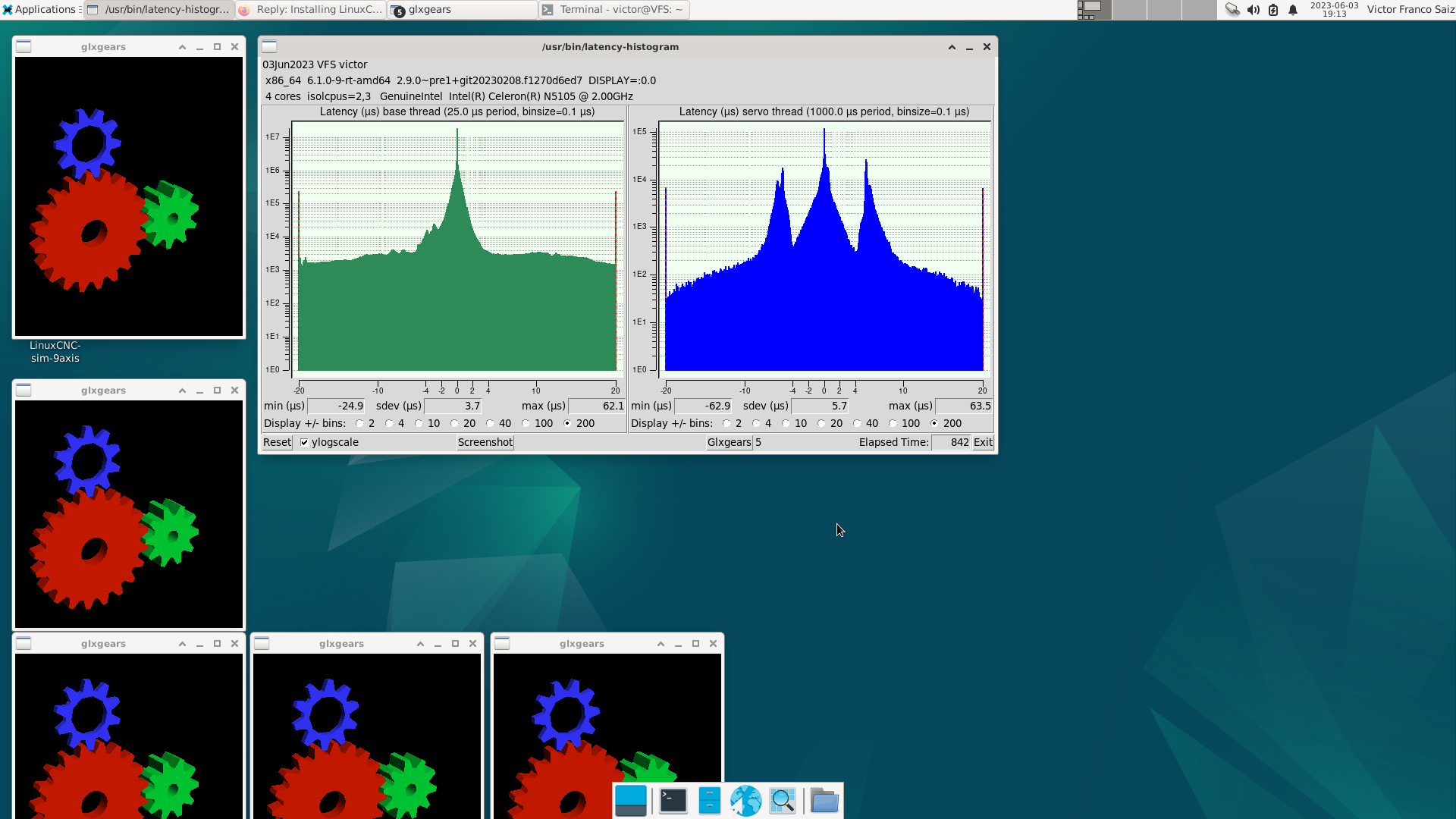Select servo thread display bins 40
This screenshot has height=819, width=1456.
[x=857, y=423]
